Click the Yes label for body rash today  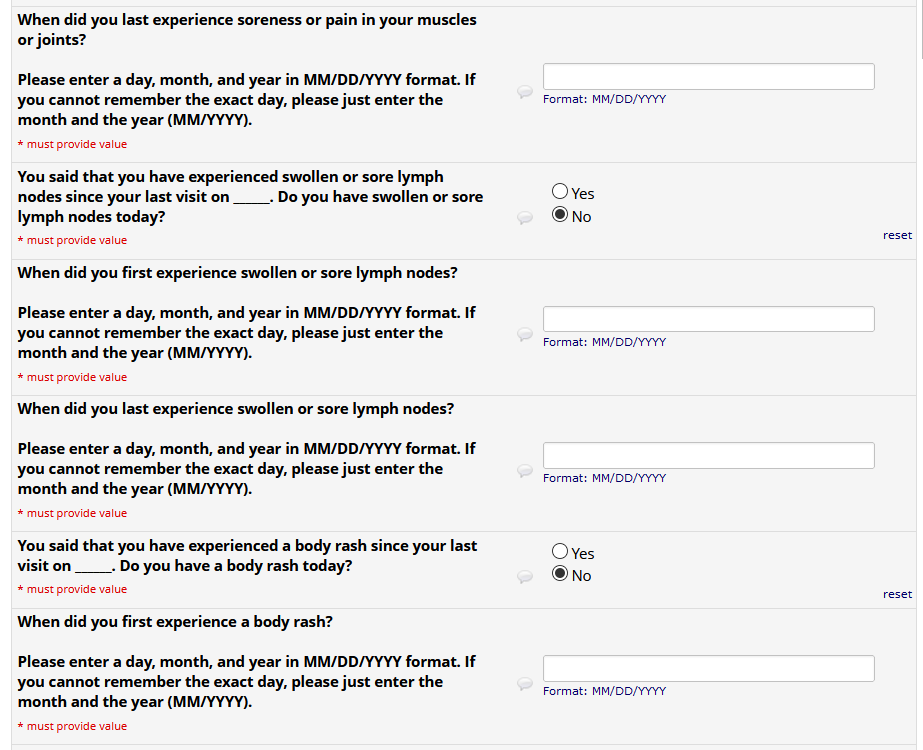[583, 553]
